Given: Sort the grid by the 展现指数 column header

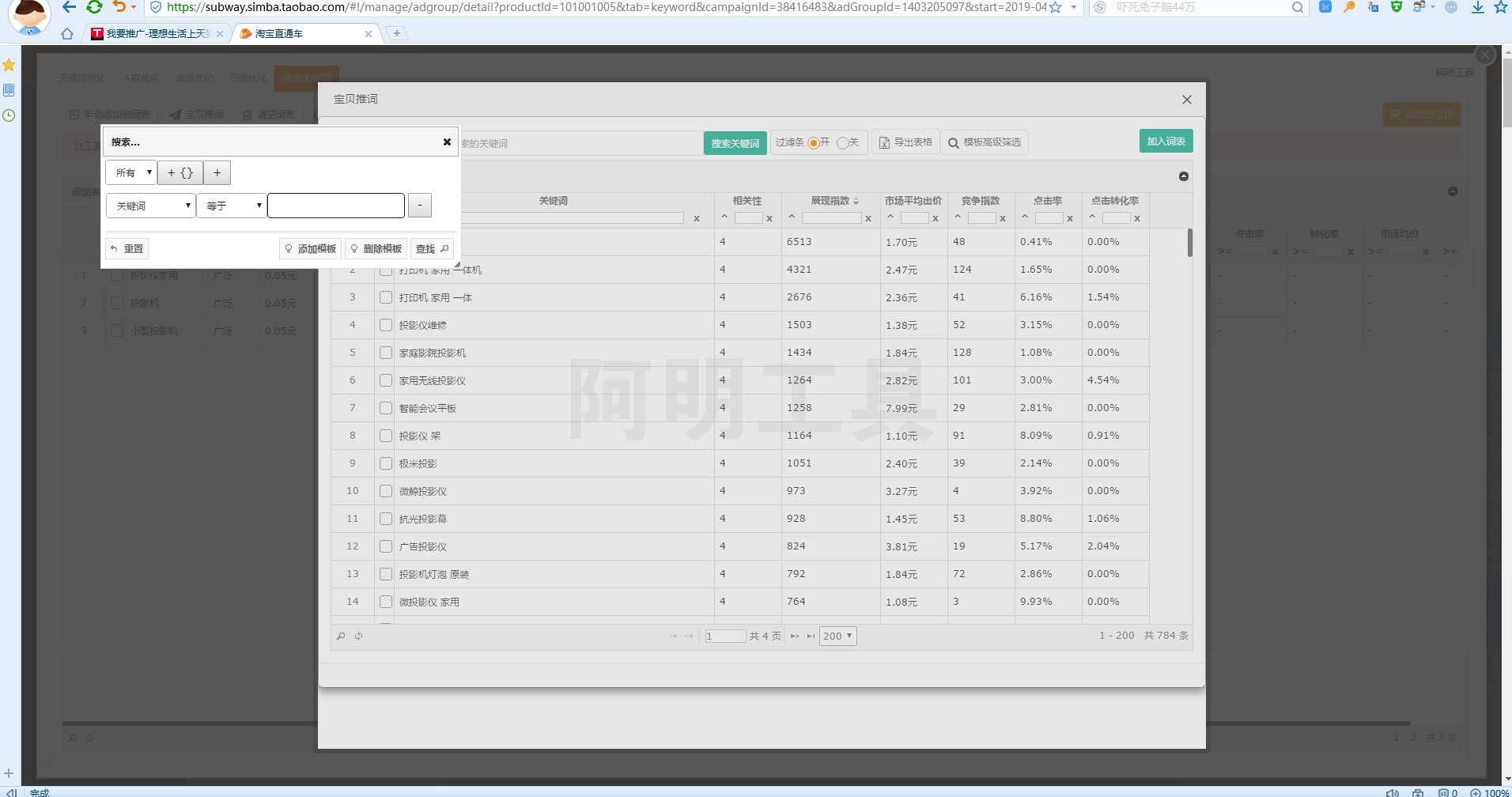Looking at the screenshot, I should [830, 201].
